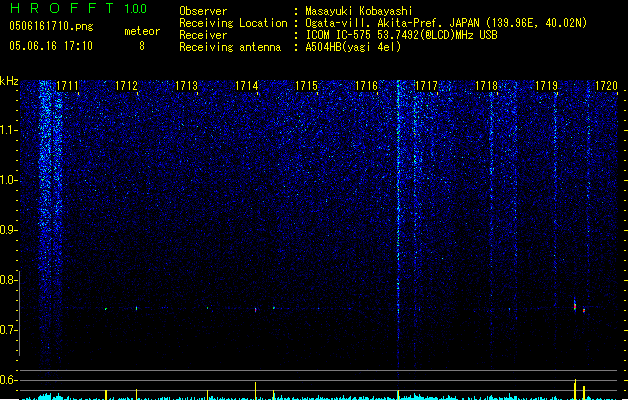Click the 1.0 kHz axis label
This screenshot has height=400, width=629.
click(x=8, y=180)
